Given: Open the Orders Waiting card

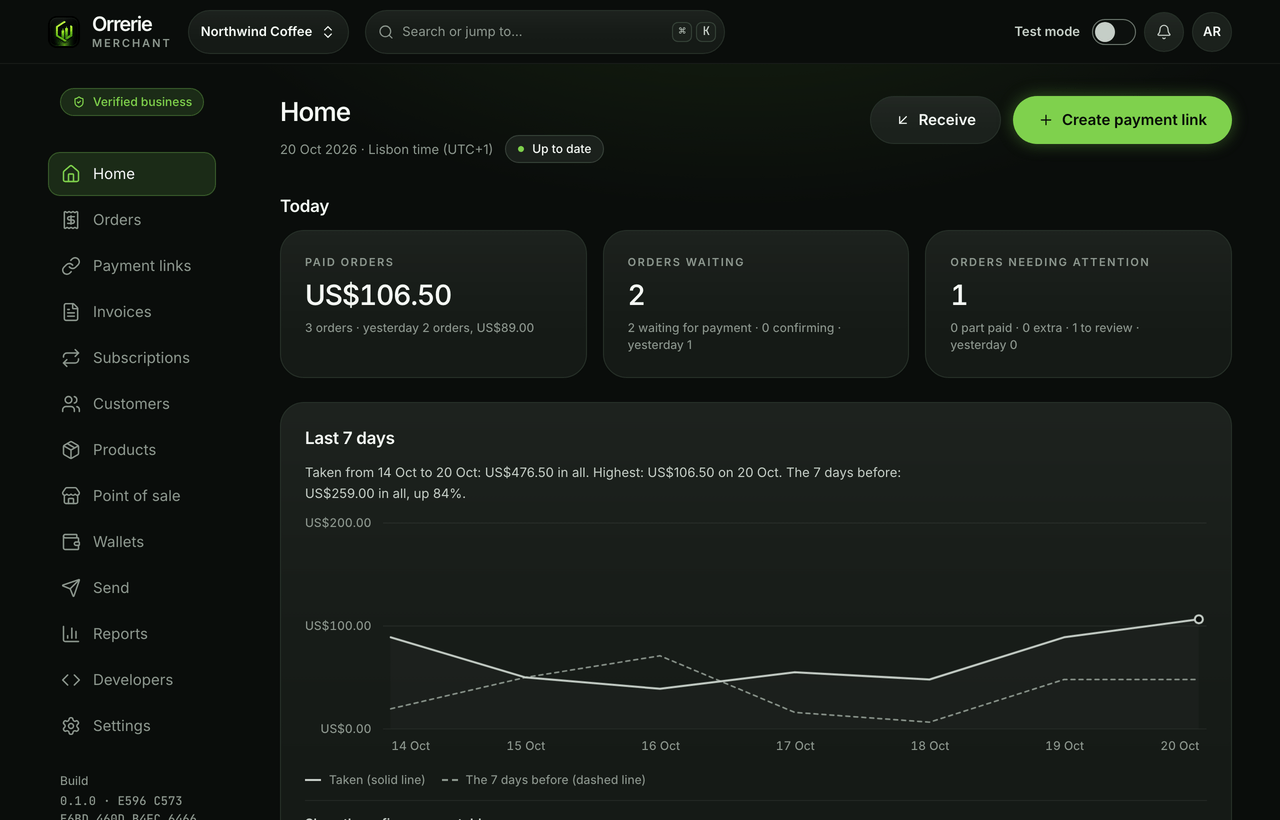Looking at the screenshot, I should [x=756, y=304].
